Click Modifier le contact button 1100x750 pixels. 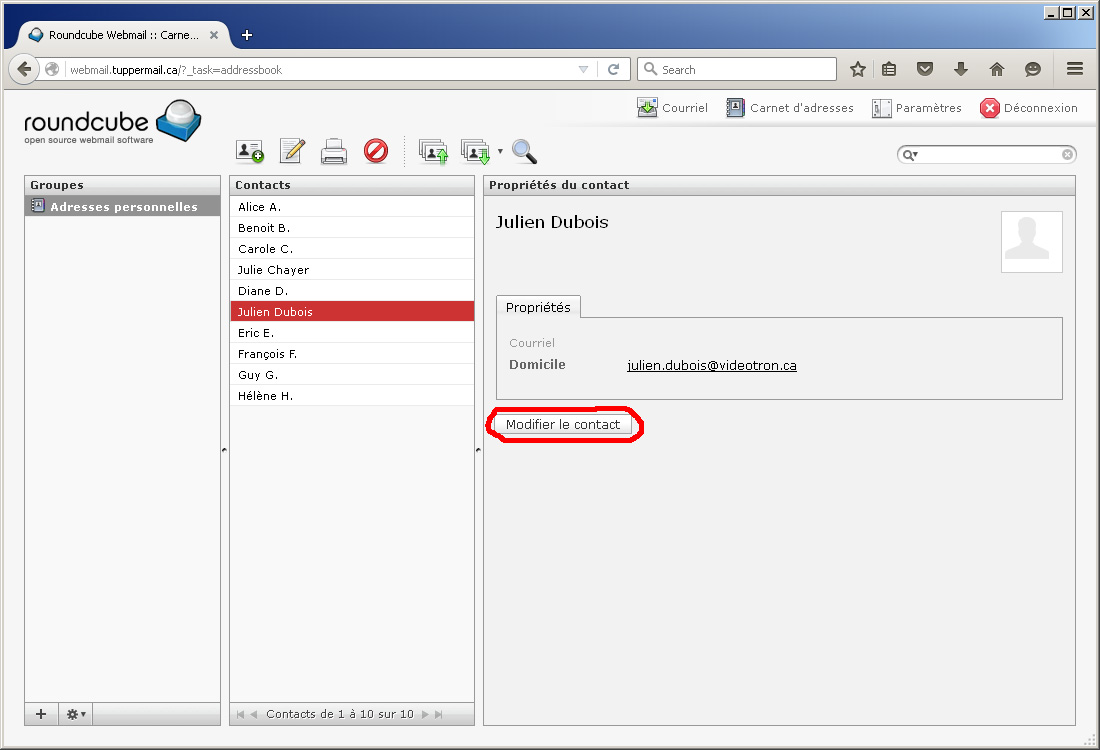tap(563, 425)
